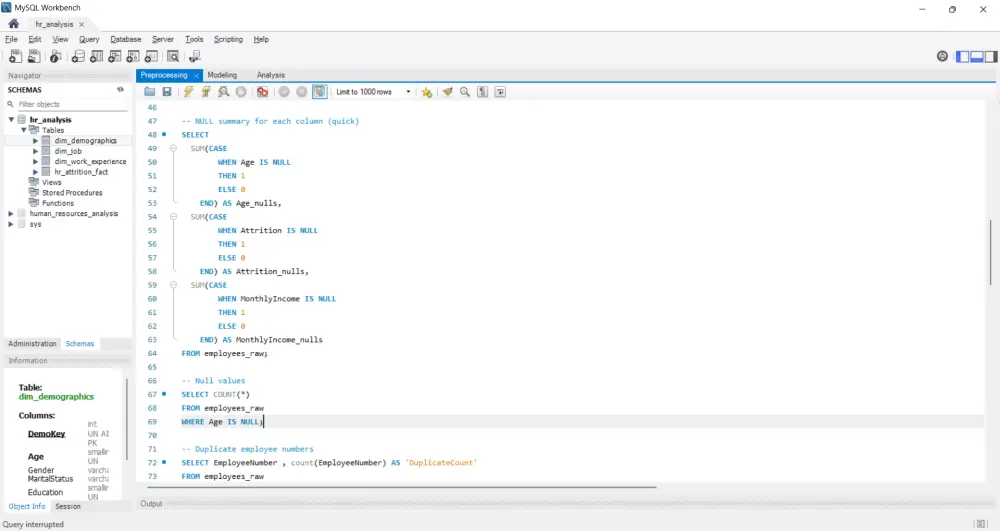Fold the SUM(CASE block at line 54
Image resolution: width=1000 pixels, height=531 pixels.
tap(173, 217)
